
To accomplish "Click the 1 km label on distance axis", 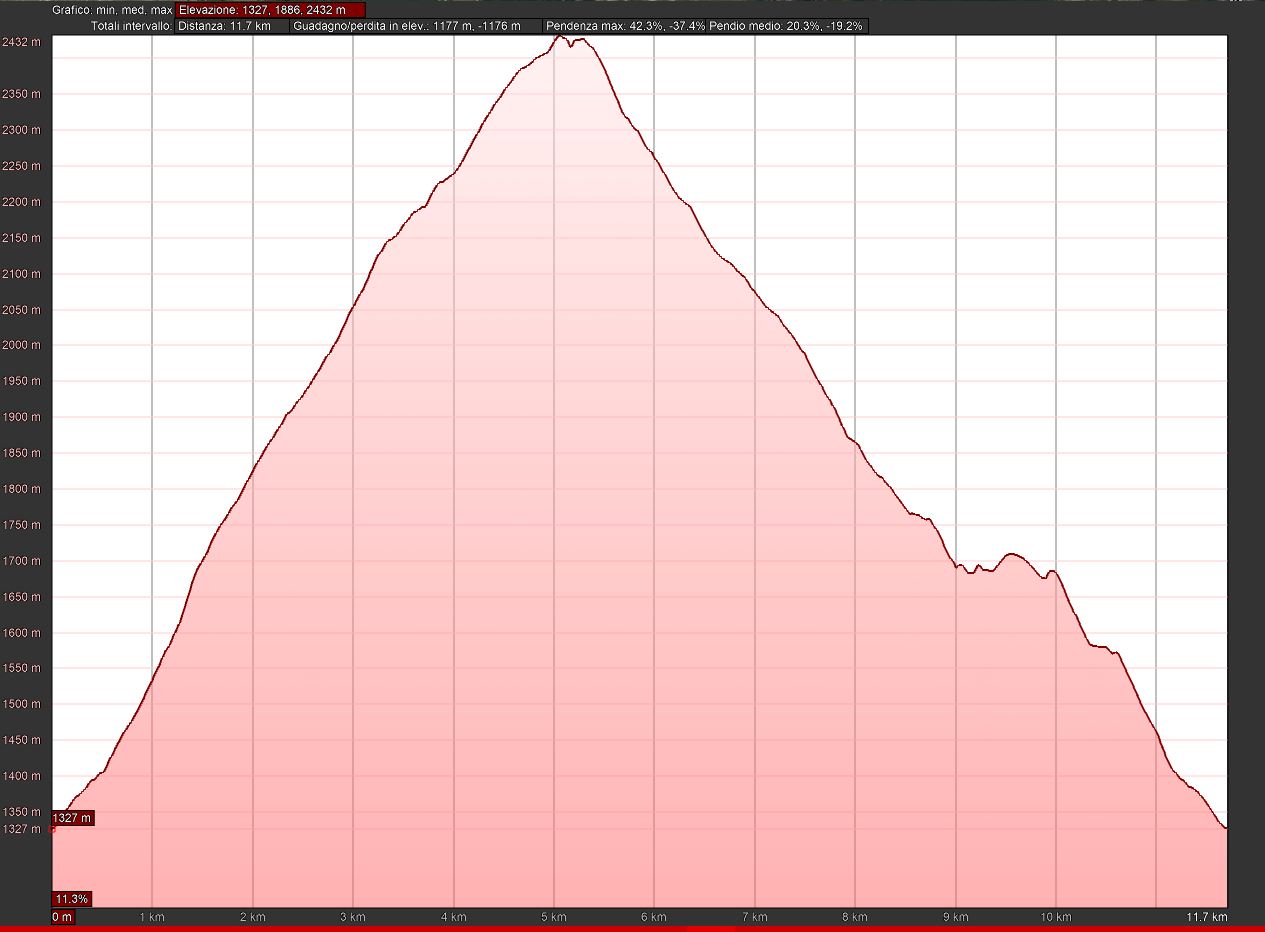I will (x=151, y=917).
